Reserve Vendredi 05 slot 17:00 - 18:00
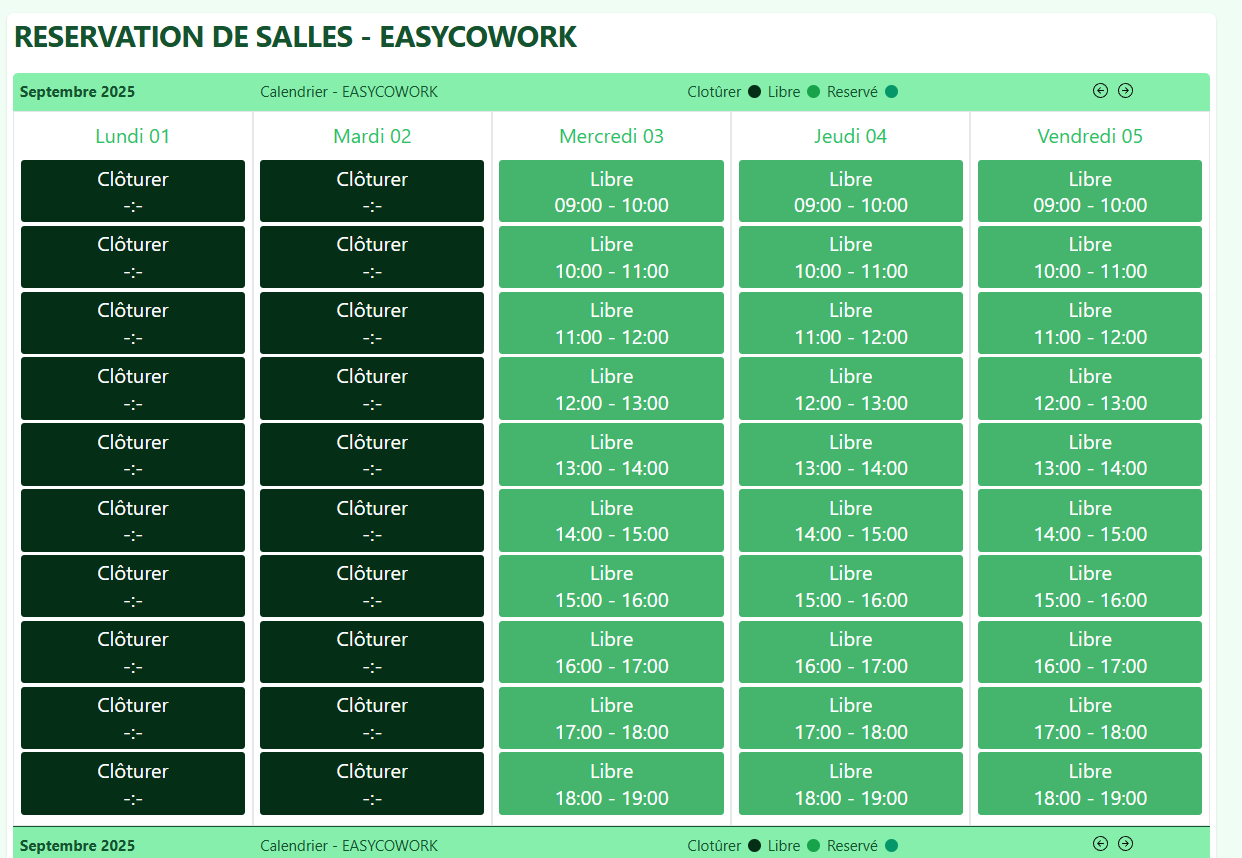Viewport: 1242px width, 858px height. [x=1090, y=718]
